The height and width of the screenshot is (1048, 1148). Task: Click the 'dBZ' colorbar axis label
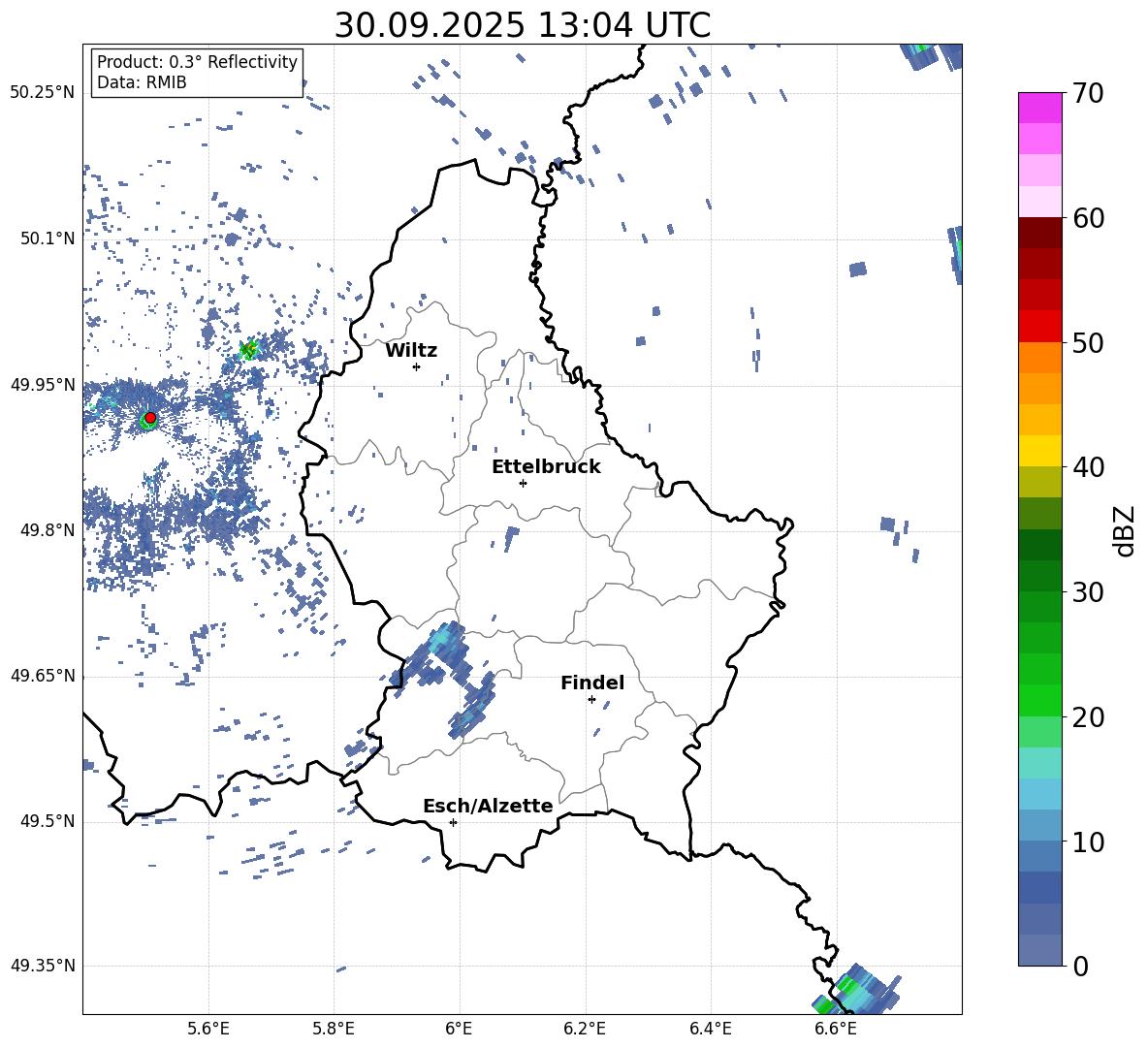1123,530
